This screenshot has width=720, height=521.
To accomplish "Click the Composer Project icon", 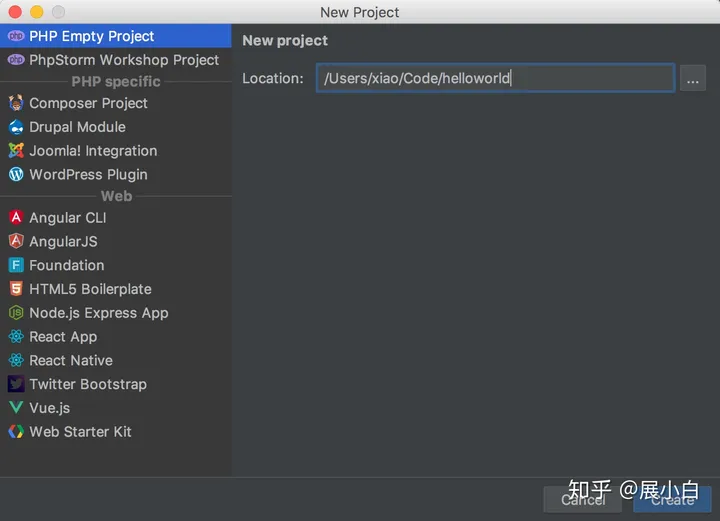I will pos(16,103).
